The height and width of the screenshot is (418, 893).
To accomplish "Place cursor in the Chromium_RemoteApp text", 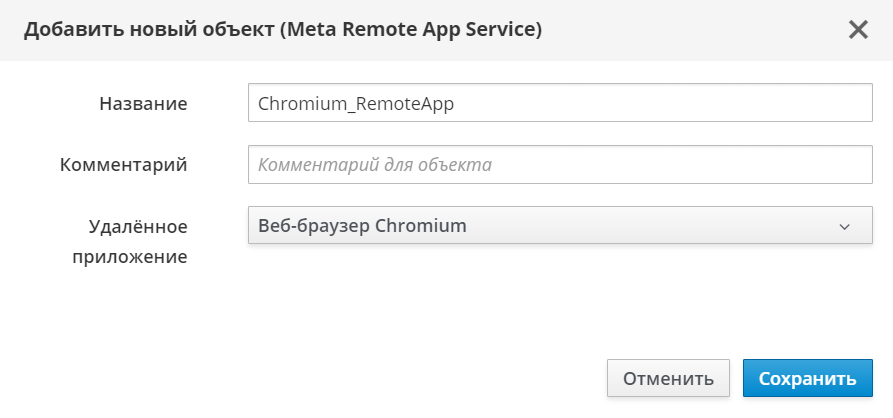I will [357, 103].
